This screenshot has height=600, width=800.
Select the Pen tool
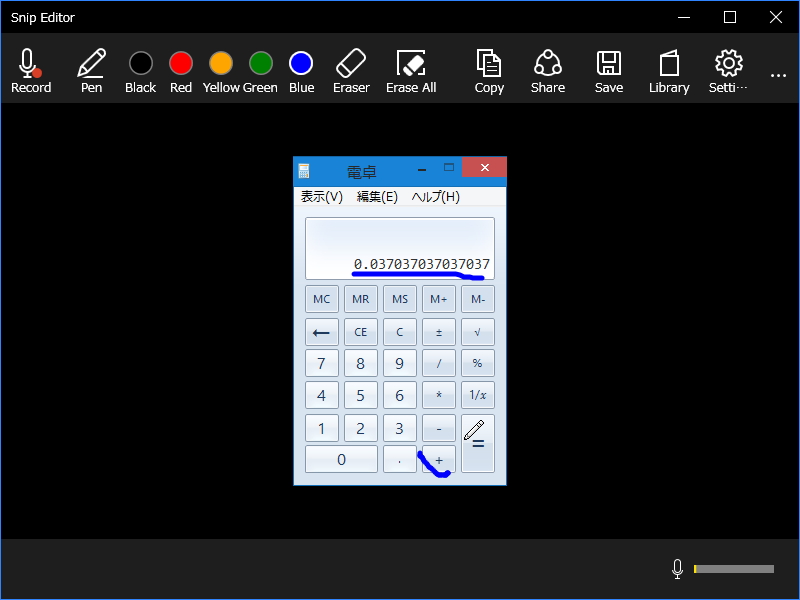(91, 71)
